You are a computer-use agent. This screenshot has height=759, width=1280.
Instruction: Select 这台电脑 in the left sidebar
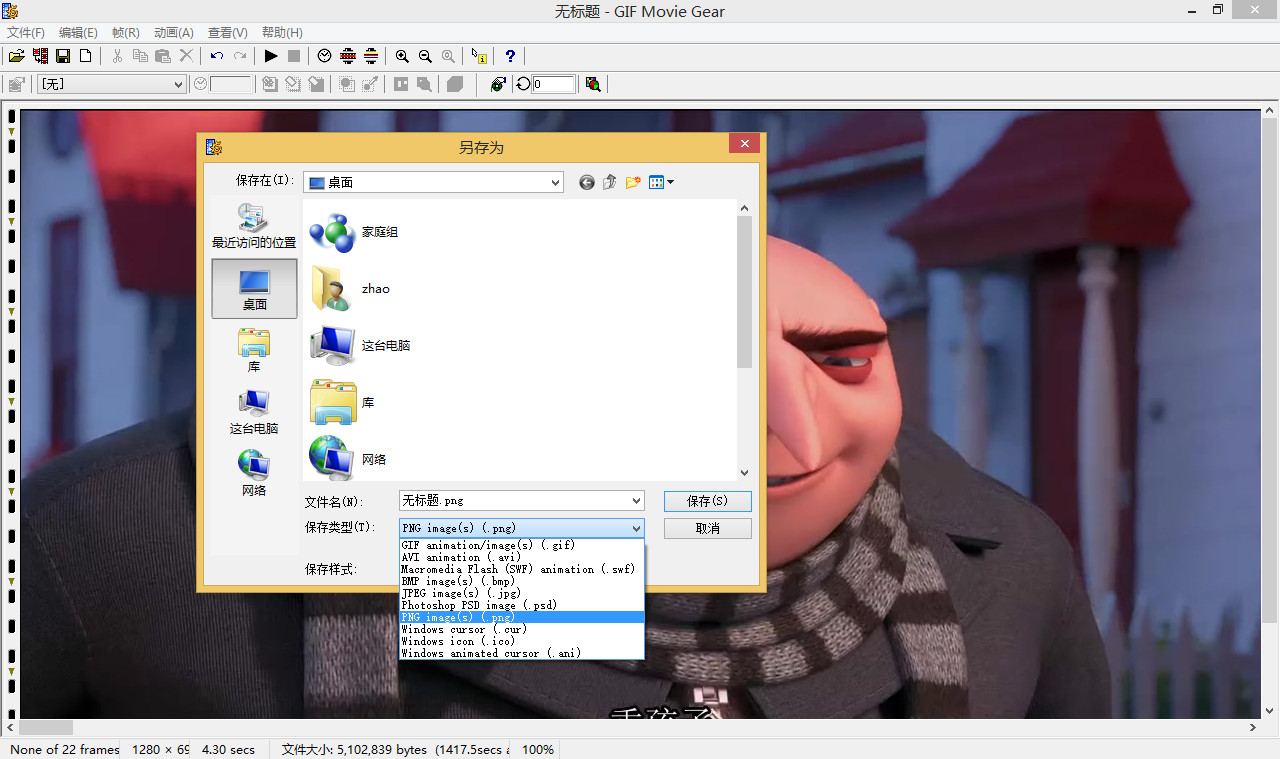pos(254,412)
